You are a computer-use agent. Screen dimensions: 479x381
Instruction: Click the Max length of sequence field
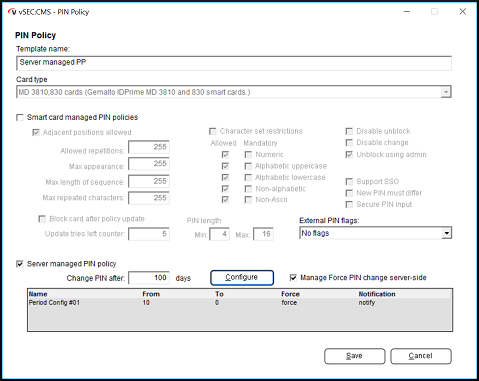[149, 181]
